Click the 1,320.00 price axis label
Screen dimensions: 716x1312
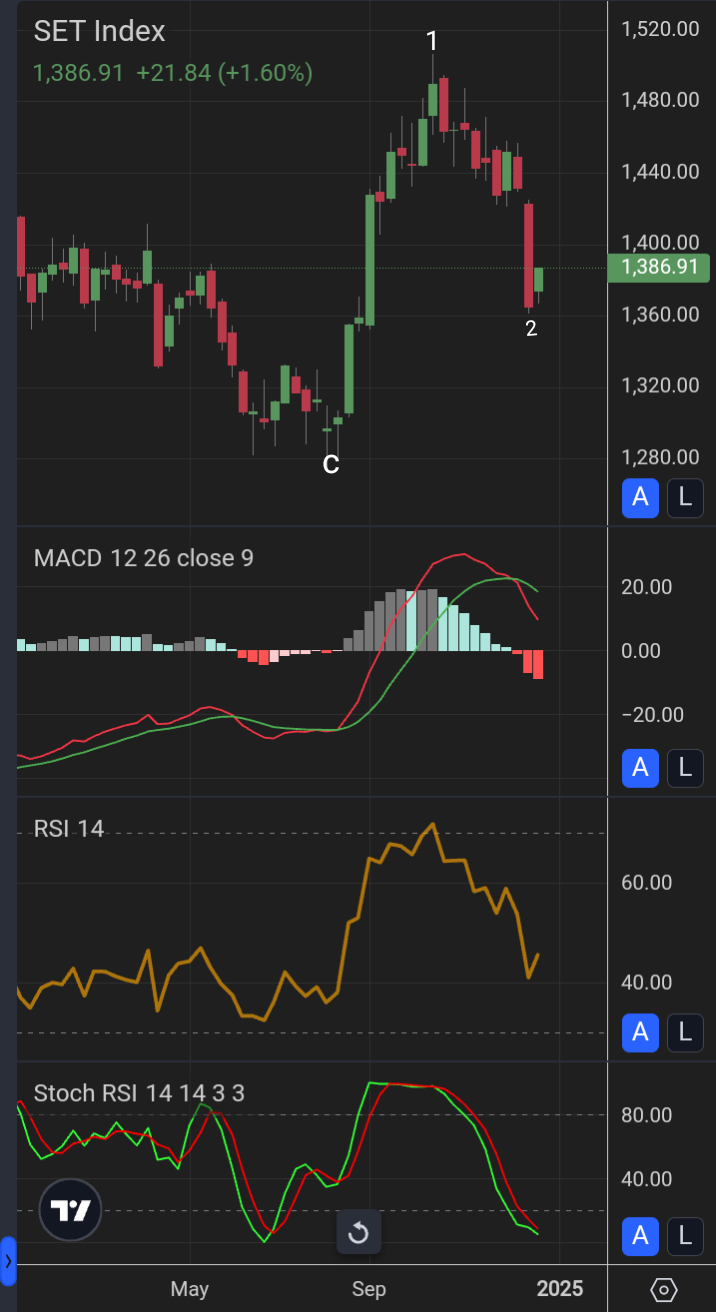click(660, 385)
